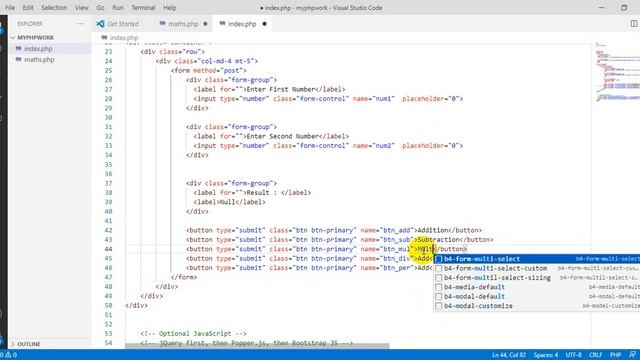Screen dimensions: 640x360
Task: Click the horizontal editor scrollbar
Action: [257, 346]
